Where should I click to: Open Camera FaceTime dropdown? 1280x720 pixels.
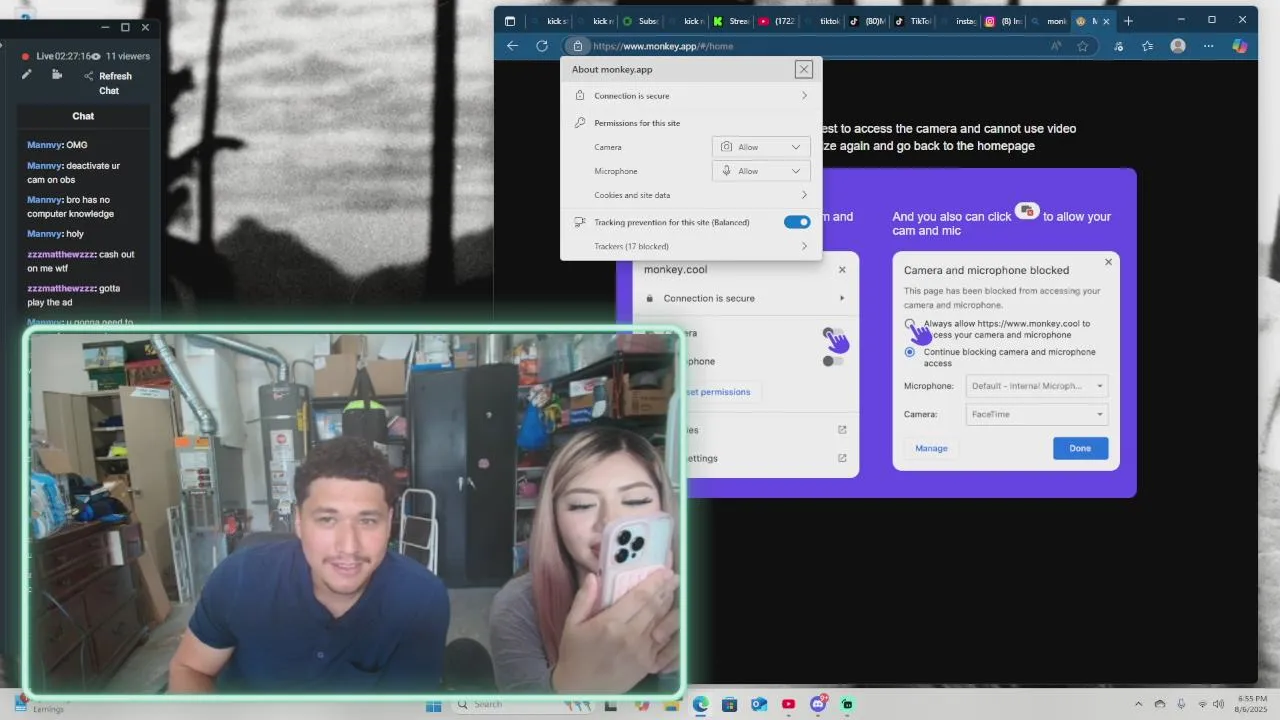tap(1036, 414)
